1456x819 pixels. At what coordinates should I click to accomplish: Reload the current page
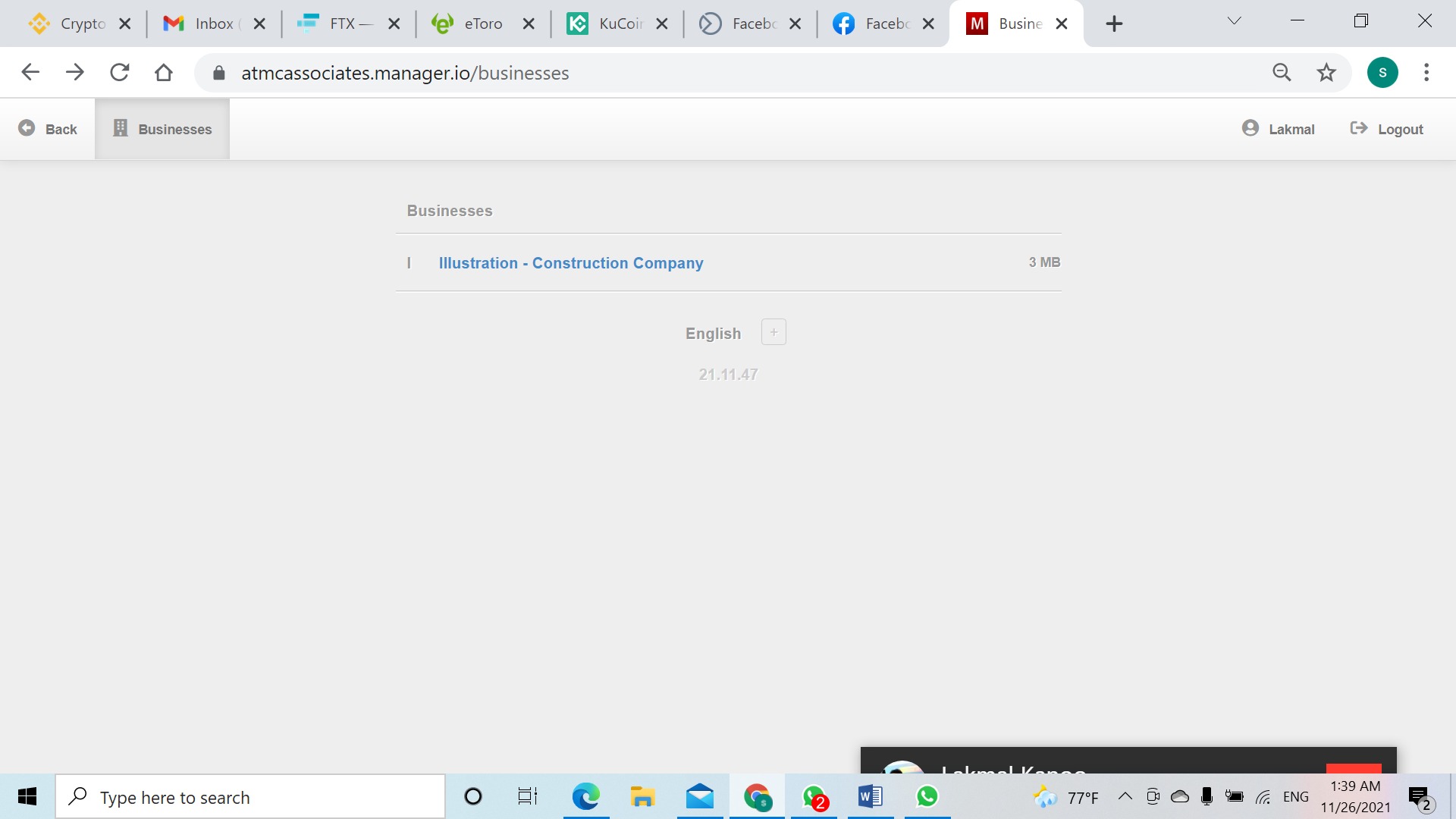(120, 73)
